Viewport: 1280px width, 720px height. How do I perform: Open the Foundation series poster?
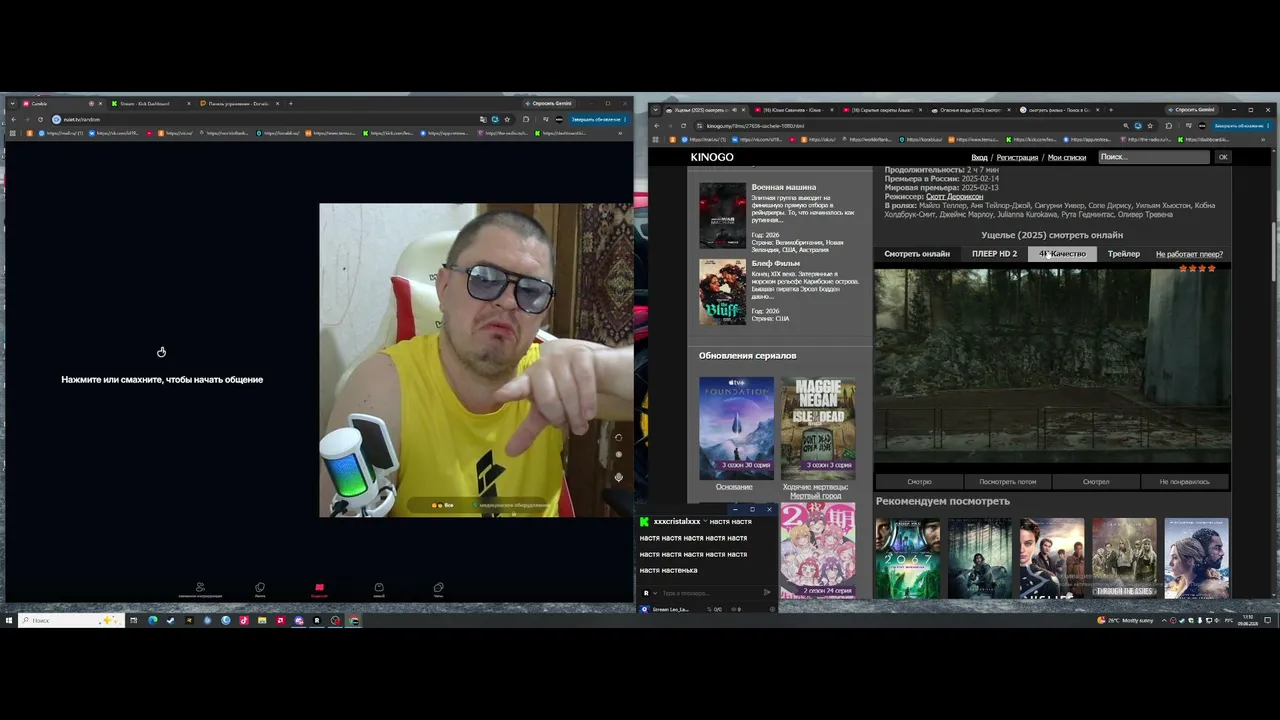click(737, 428)
